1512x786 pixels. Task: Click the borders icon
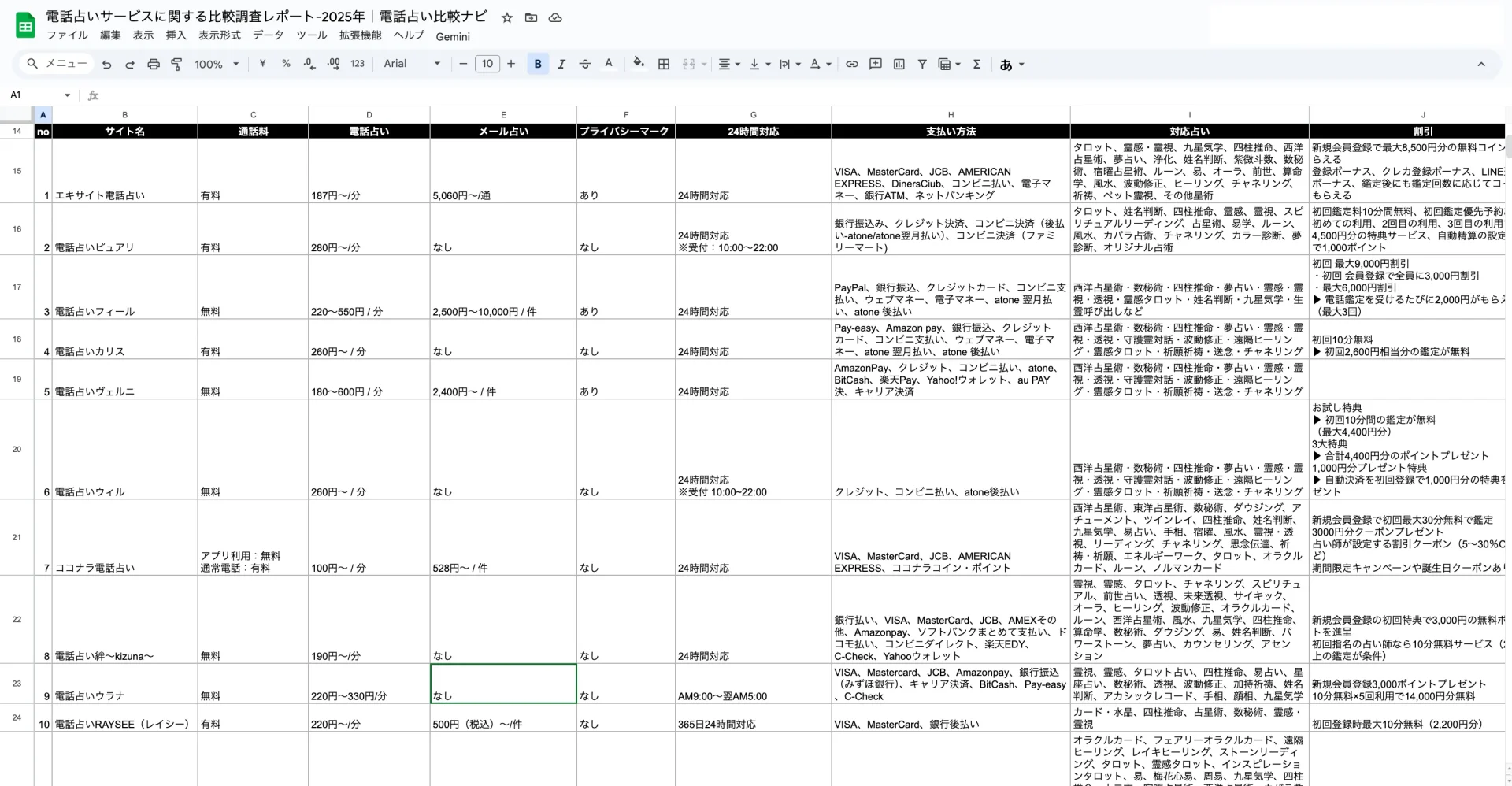664,65
